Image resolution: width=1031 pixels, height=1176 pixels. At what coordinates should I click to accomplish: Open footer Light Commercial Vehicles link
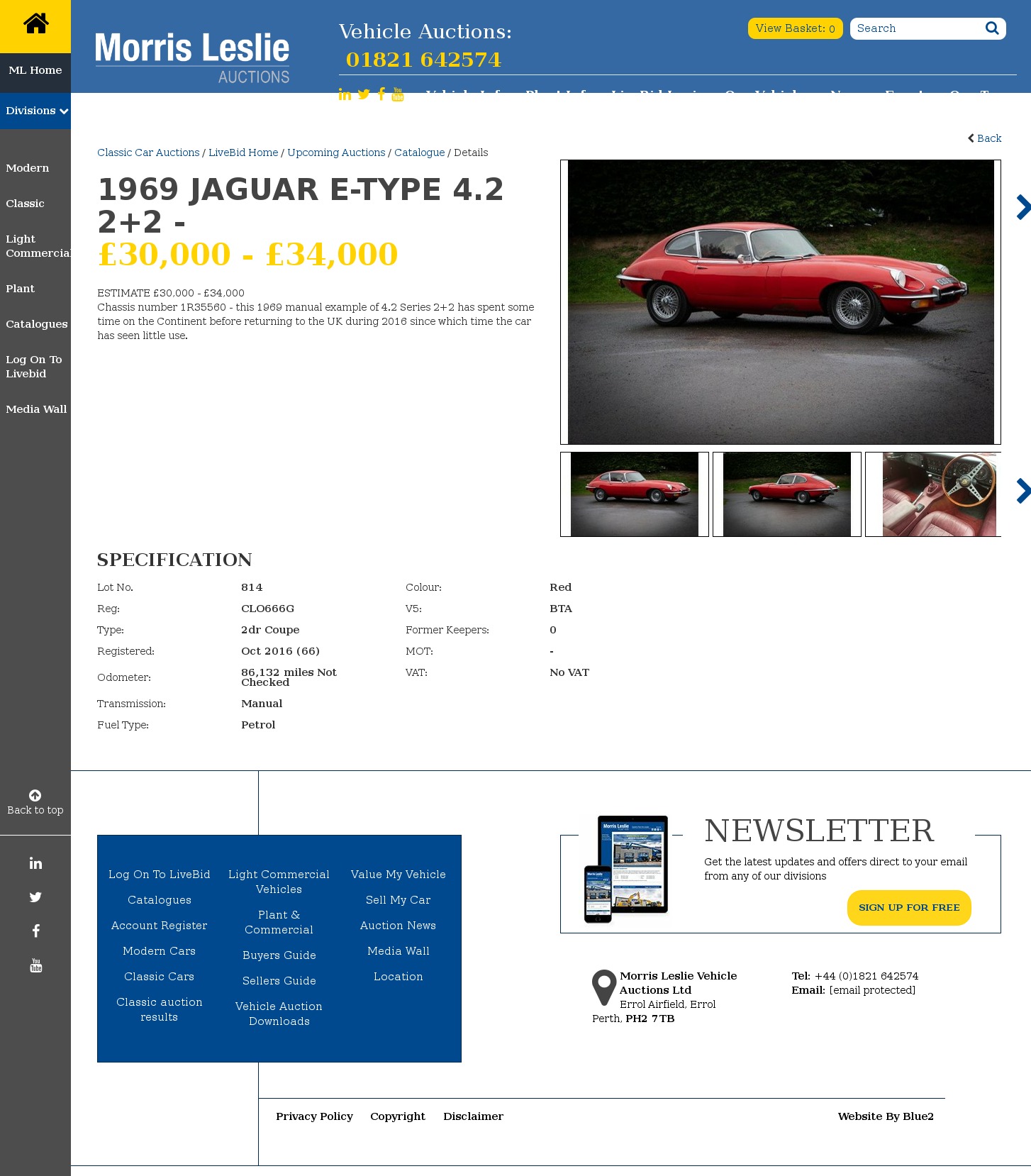(279, 882)
